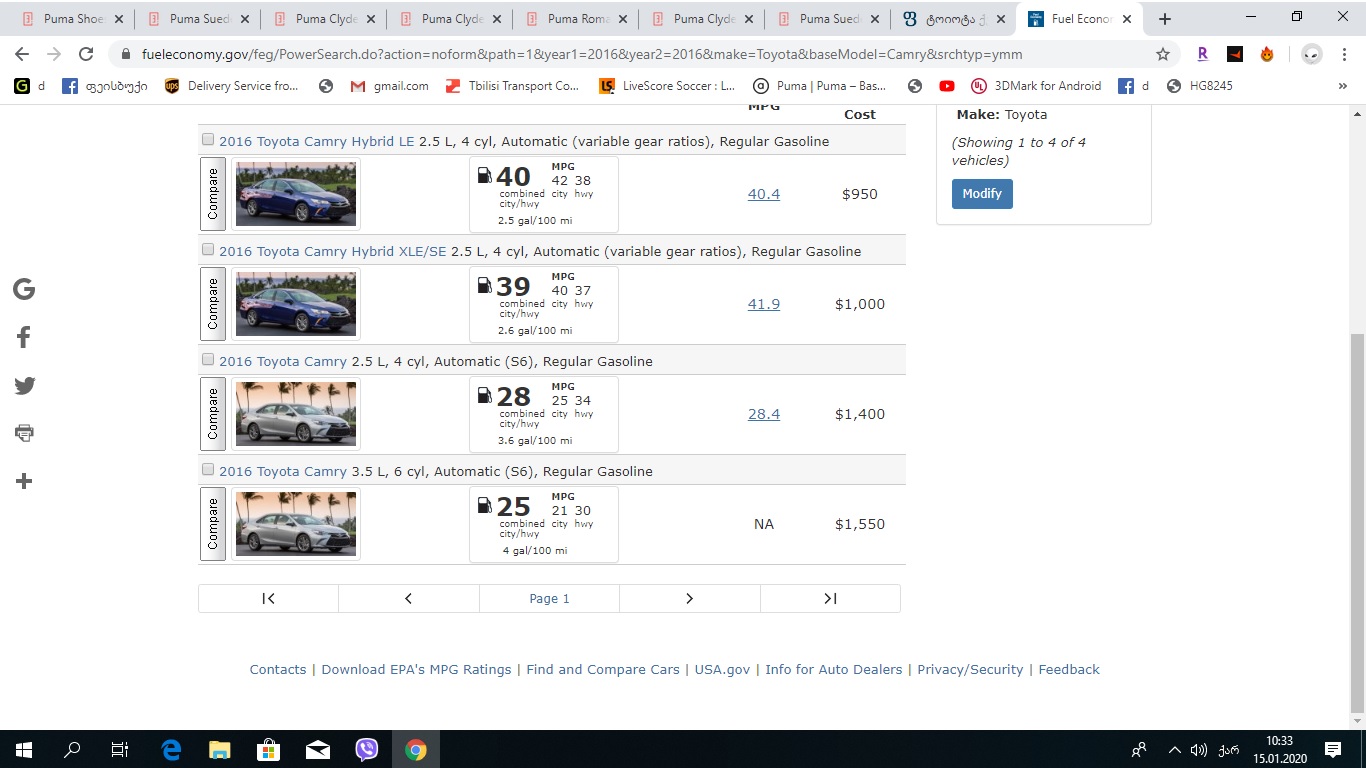Tick the checkbox for the 2.5 L 4 cyl Camry
This screenshot has width=1366, height=768.
point(208,360)
